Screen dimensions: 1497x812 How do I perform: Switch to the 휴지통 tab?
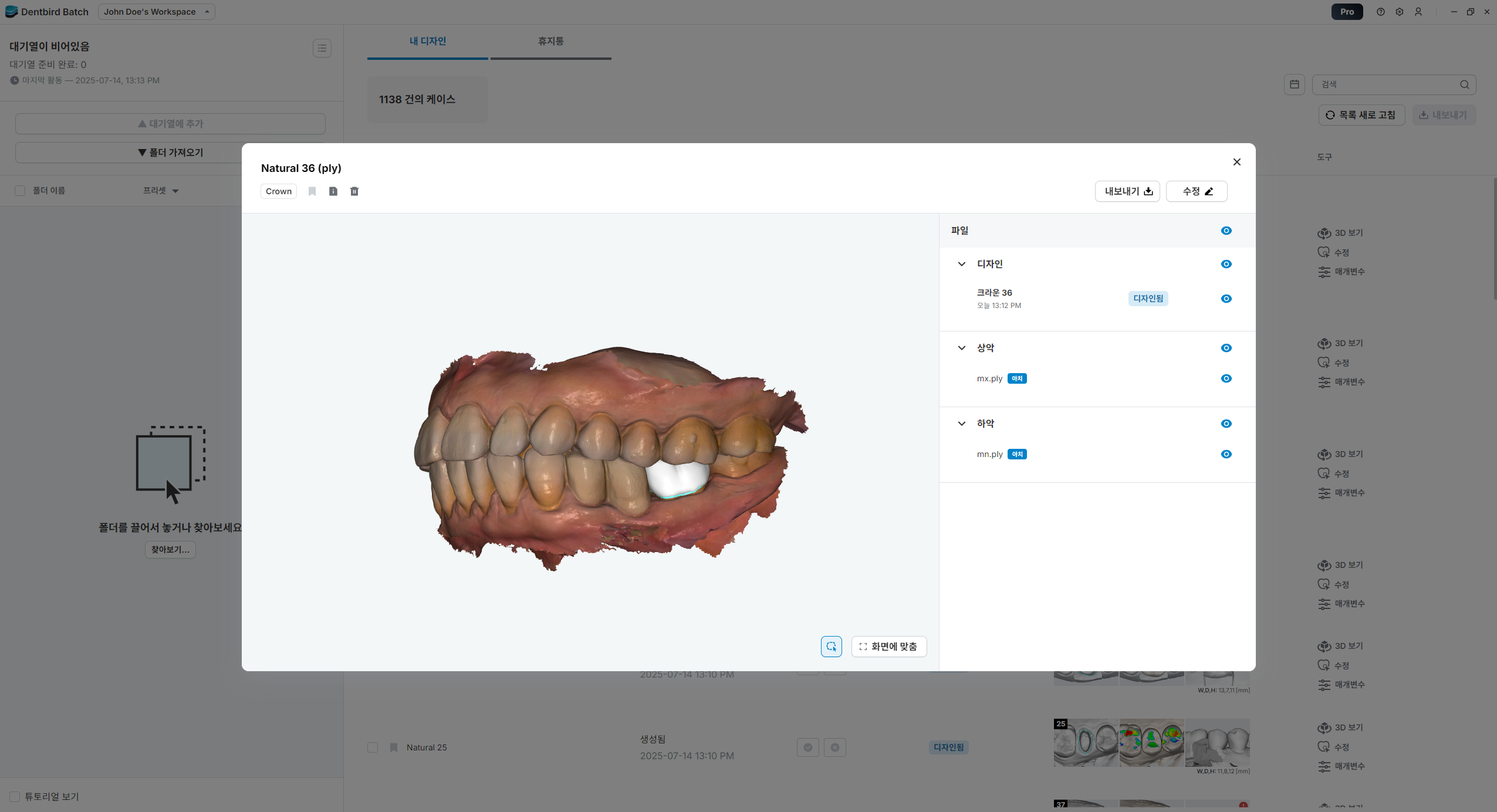click(550, 41)
